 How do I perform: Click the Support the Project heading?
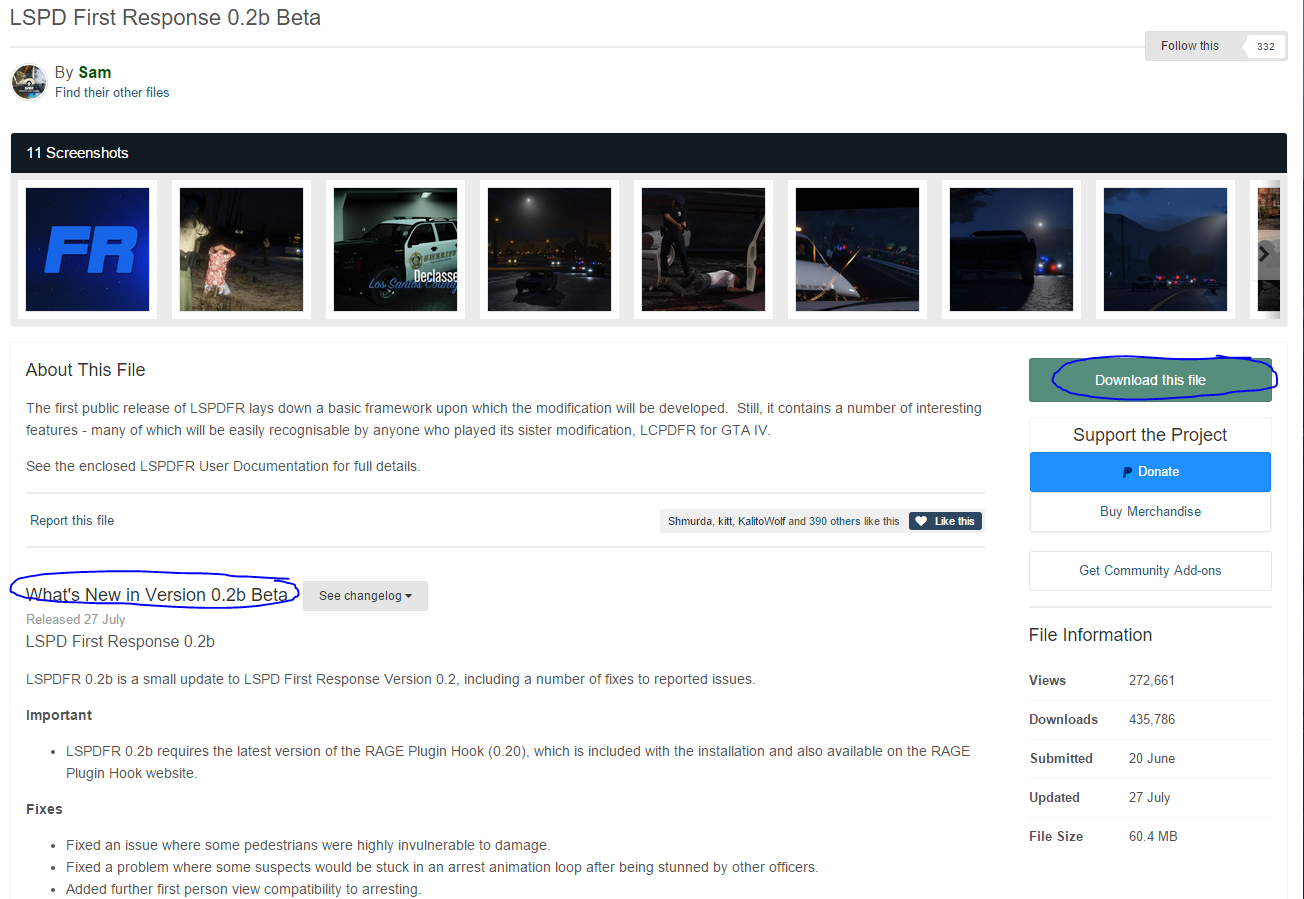[1150, 435]
